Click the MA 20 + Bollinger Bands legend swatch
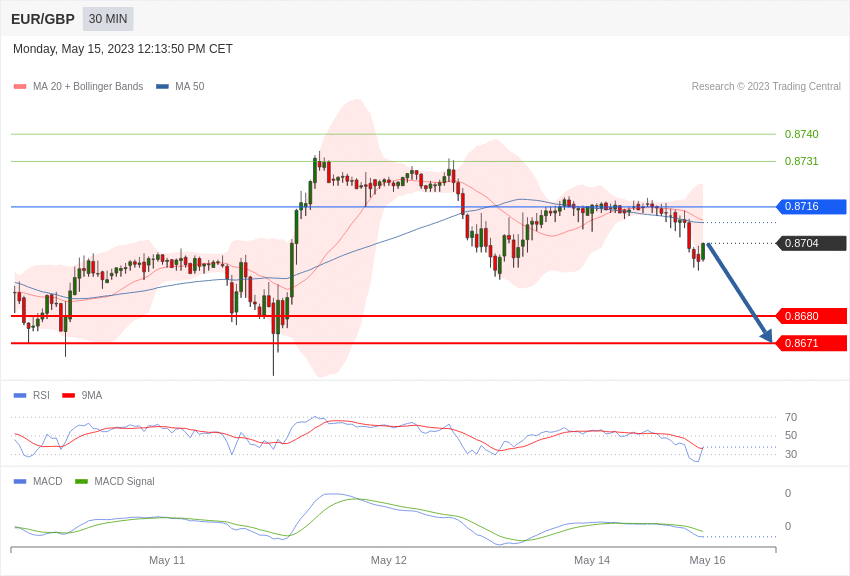 pyautogui.click(x=20, y=87)
